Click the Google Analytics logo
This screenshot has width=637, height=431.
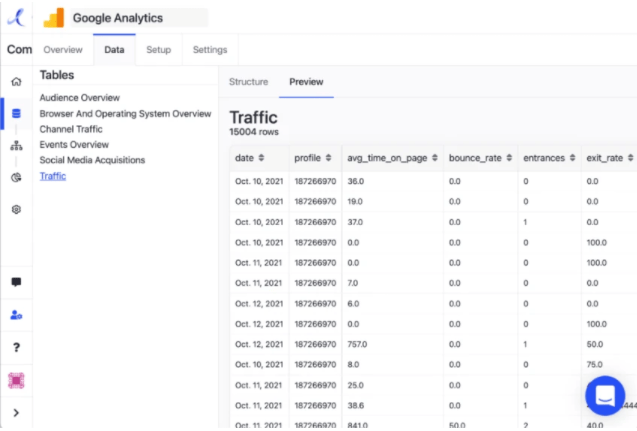tap(53, 18)
